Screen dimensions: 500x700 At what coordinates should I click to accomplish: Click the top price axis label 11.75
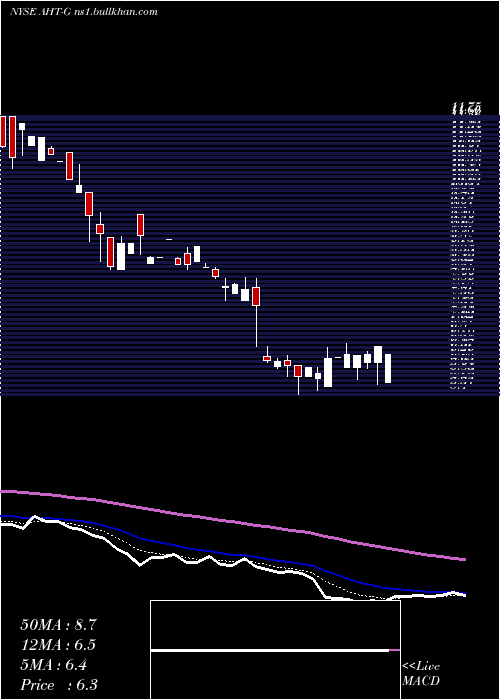466,108
